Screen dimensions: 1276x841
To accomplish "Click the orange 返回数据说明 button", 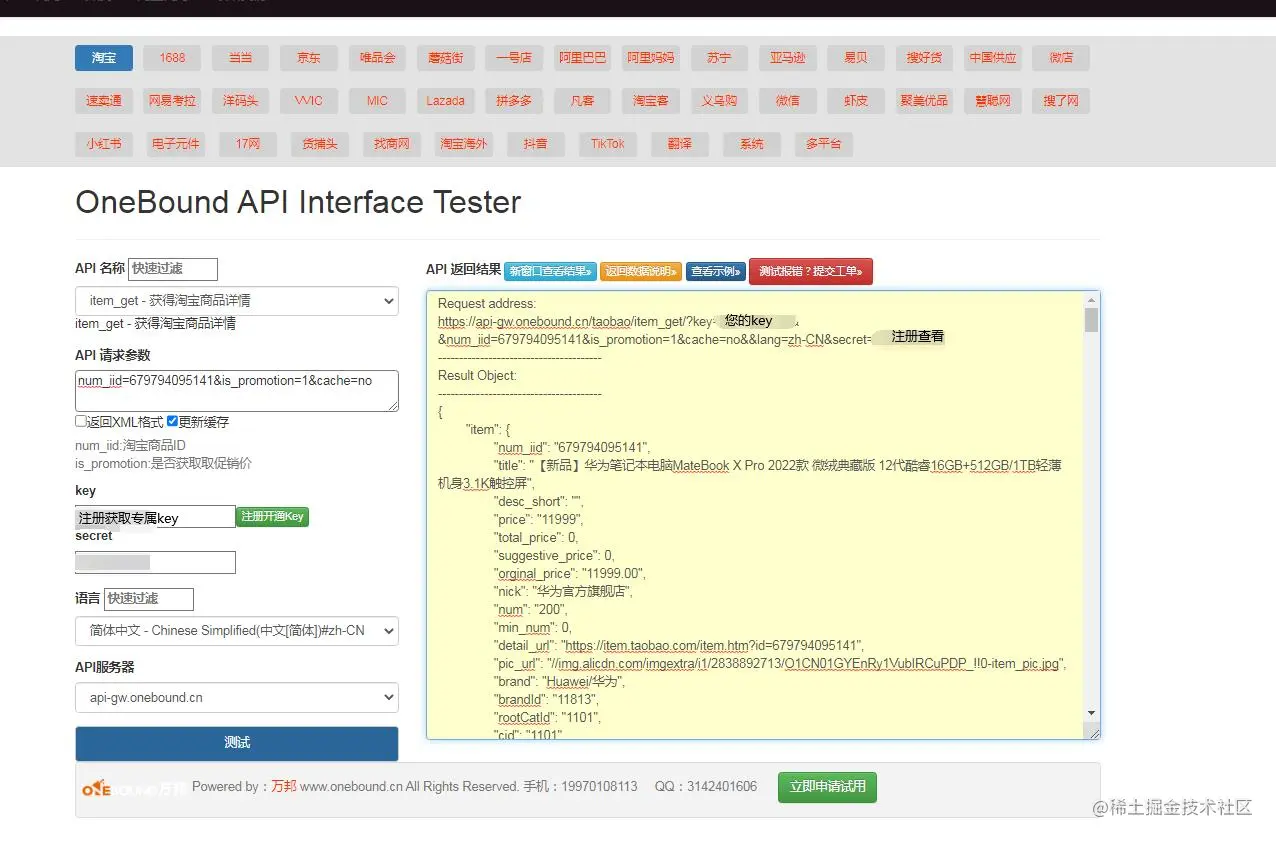I will (x=641, y=271).
